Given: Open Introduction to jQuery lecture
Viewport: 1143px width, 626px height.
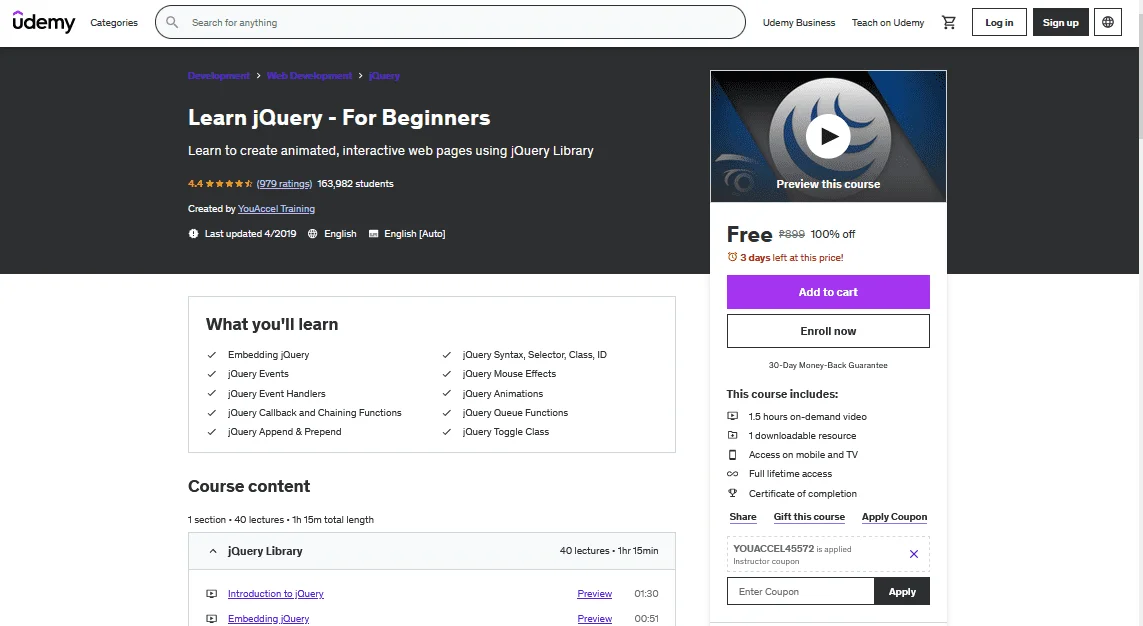Looking at the screenshot, I should point(276,594).
